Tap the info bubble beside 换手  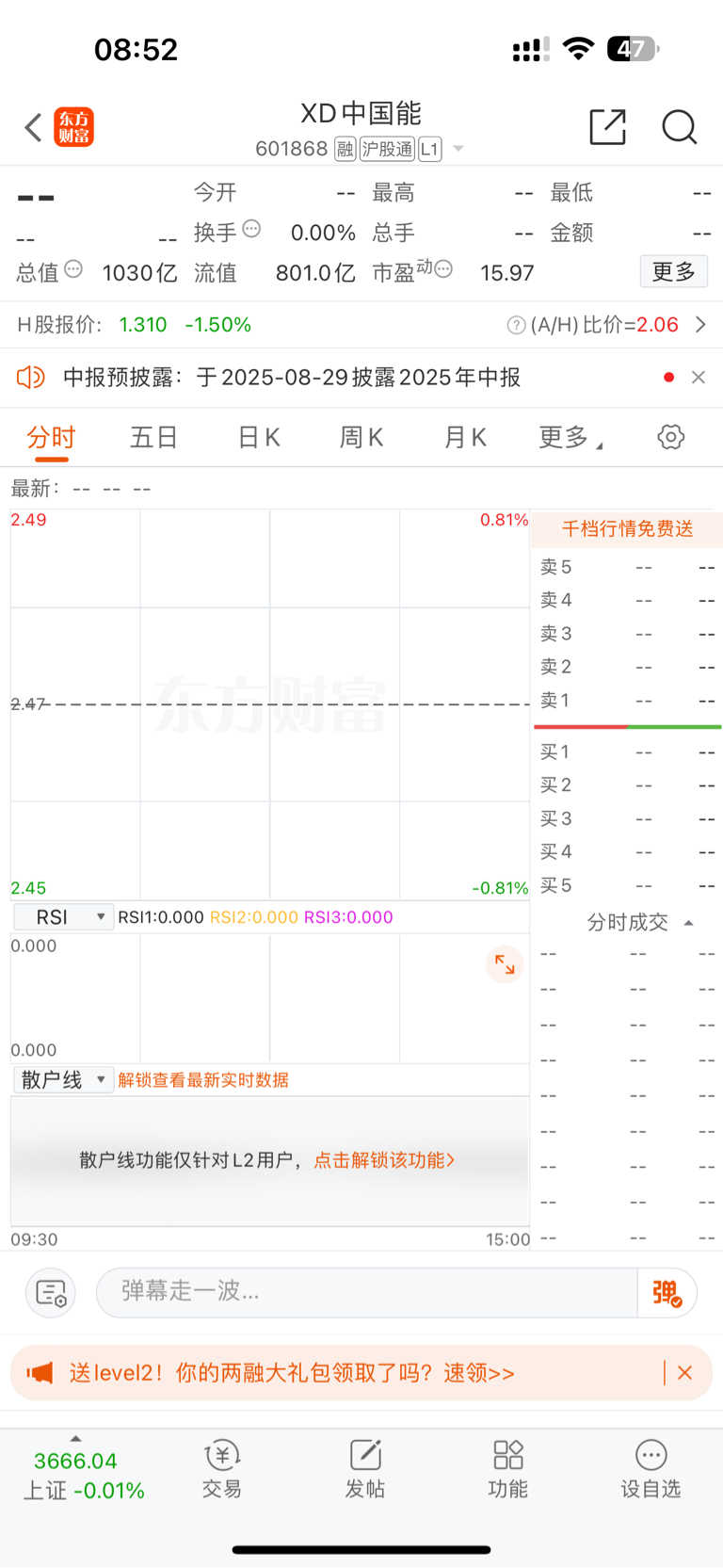point(251,229)
